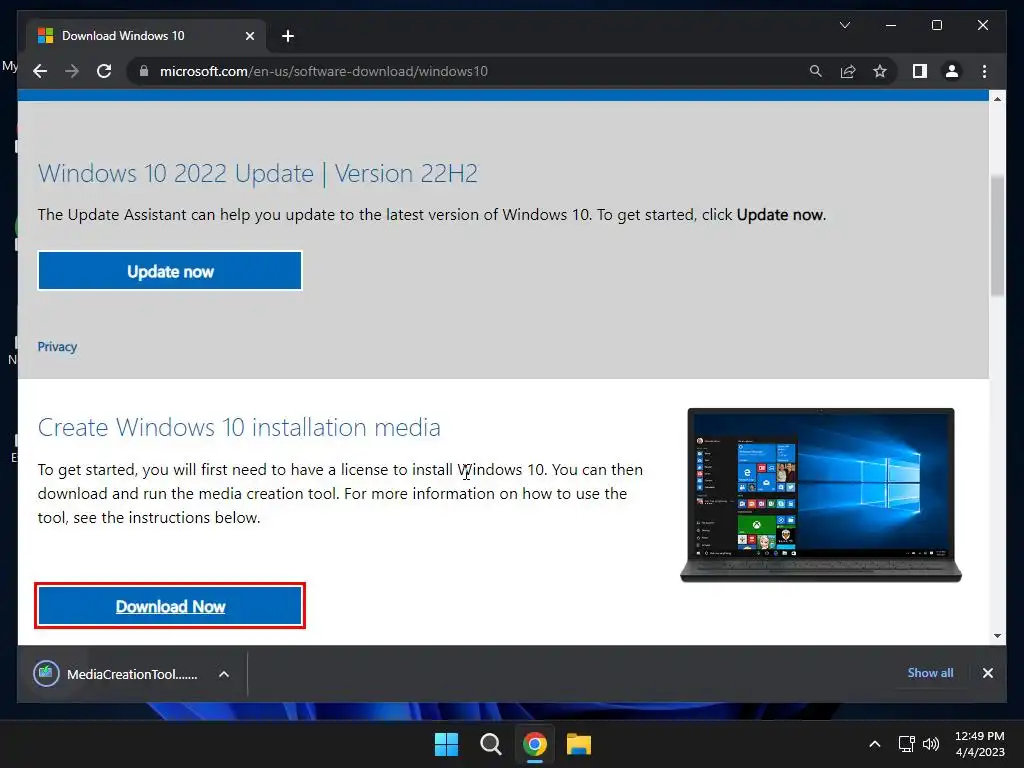Reload the Download Windows 10 page
The image size is (1024, 768).
104,71
